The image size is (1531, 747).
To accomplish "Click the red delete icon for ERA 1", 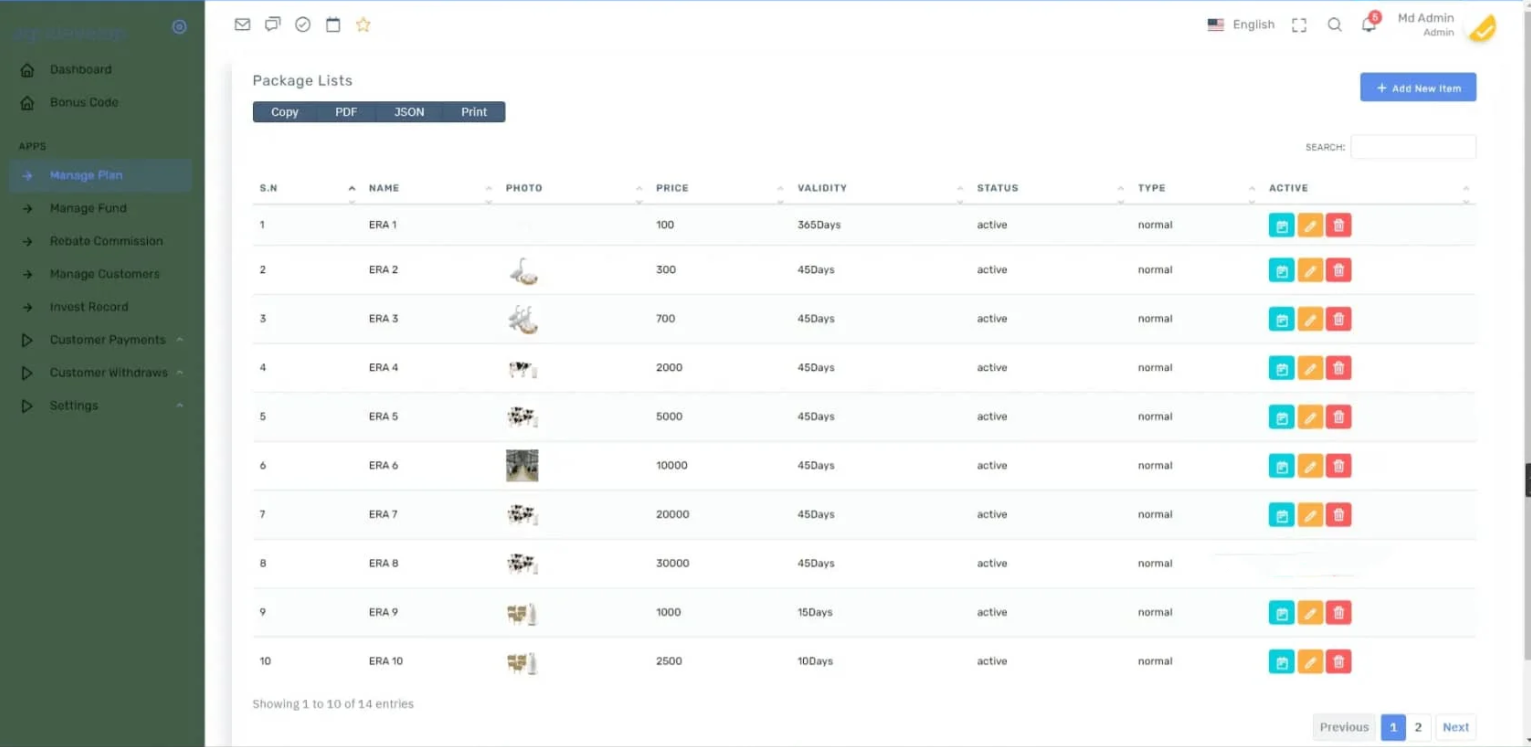I will (x=1338, y=225).
